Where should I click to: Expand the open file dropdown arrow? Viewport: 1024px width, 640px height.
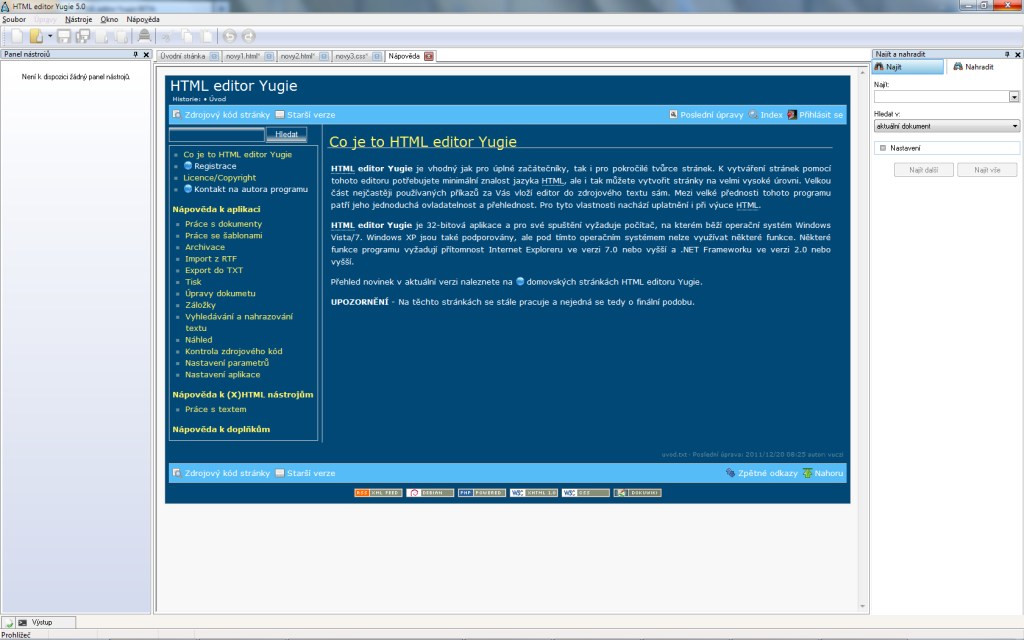pyautogui.click(x=50, y=37)
